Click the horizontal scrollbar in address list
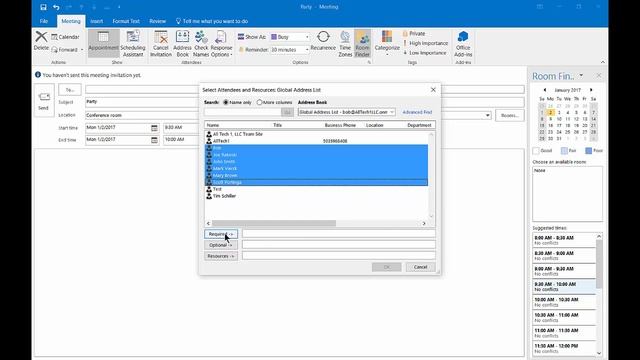640x360 pixels. [273, 223]
